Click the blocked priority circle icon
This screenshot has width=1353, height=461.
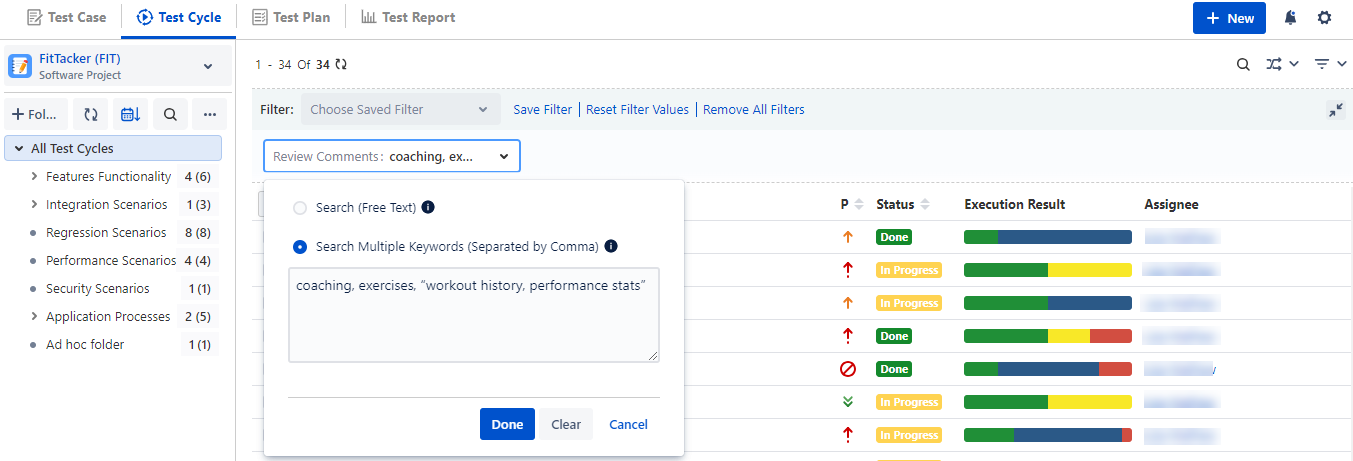pyautogui.click(x=848, y=369)
